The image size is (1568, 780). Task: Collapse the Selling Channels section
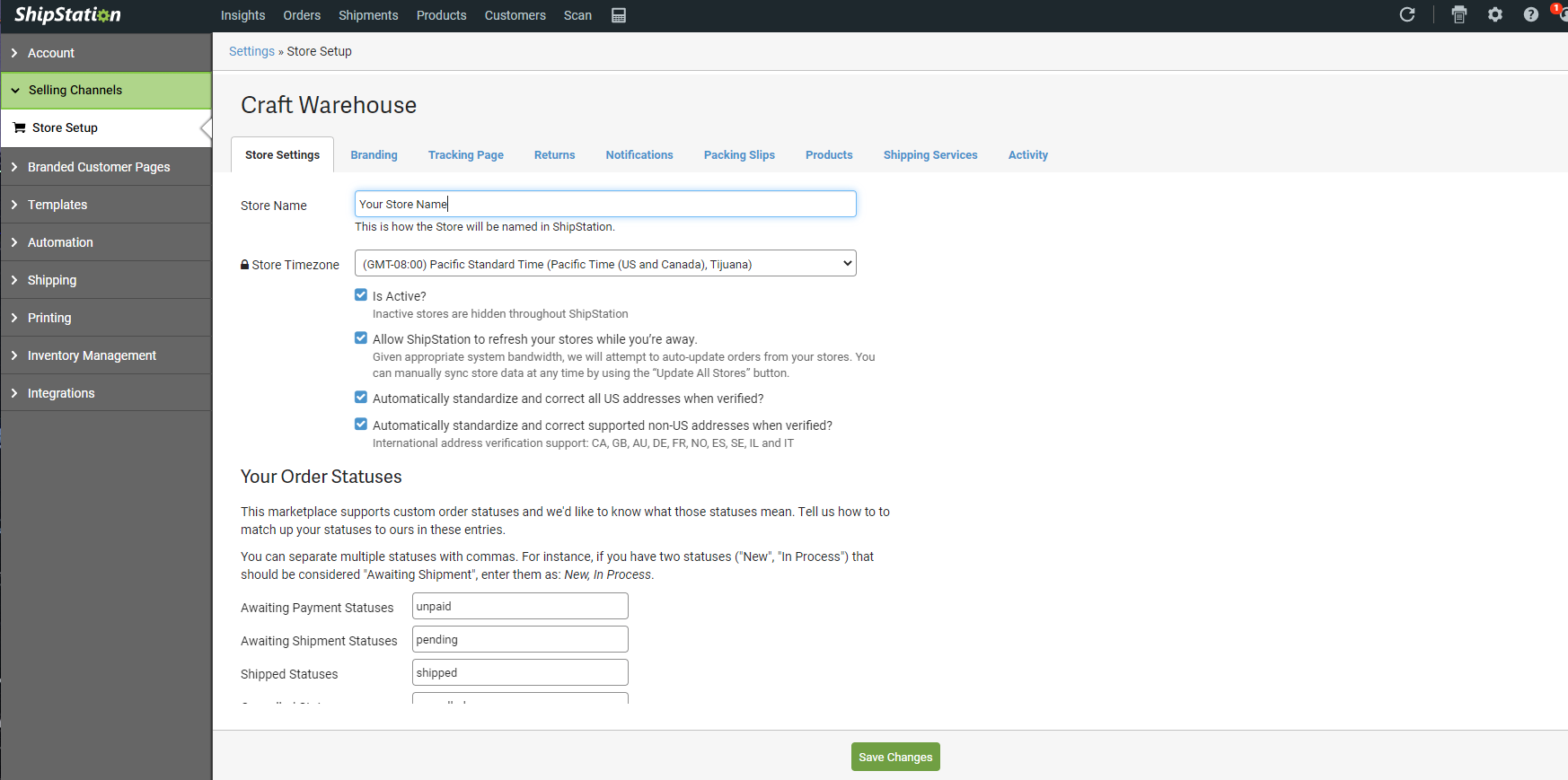[106, 90]
